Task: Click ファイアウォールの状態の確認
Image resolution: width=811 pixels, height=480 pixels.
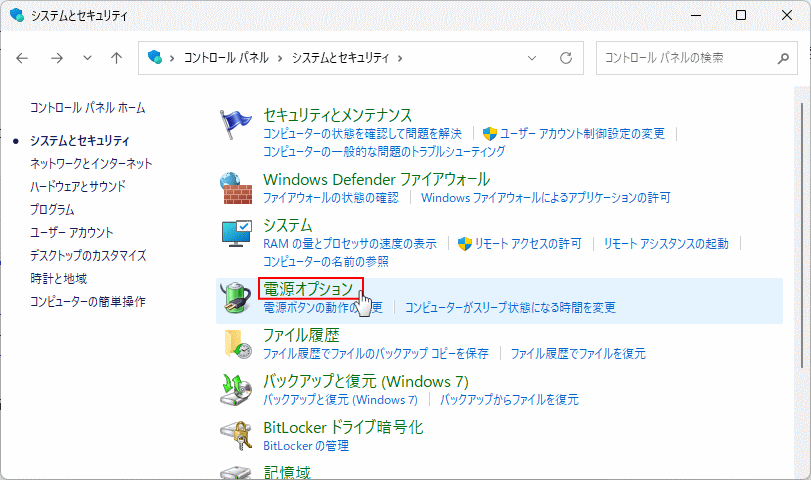Action: pos(331,198)
